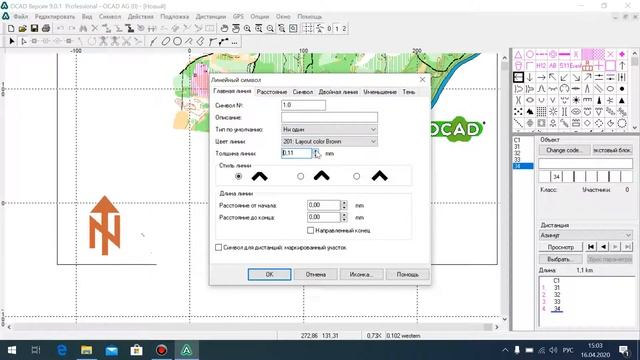
Task: Select C1 in the control list
Action: (x=517, y=140)
